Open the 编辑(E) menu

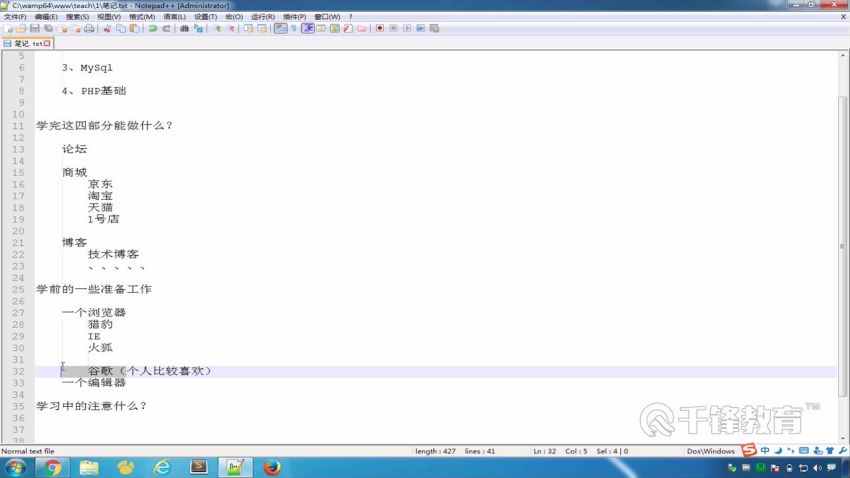(46, 17)
